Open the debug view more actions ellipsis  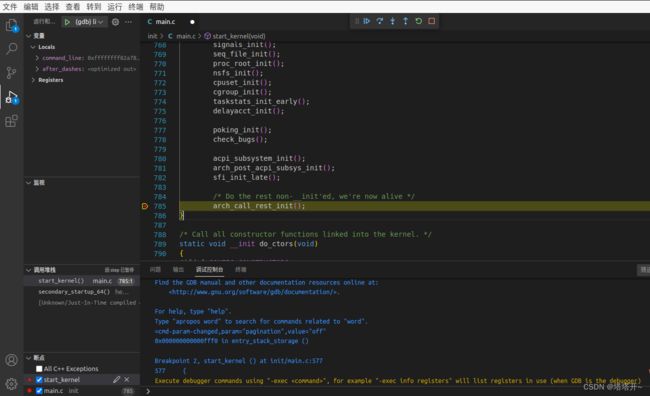(x=129, y=22)
